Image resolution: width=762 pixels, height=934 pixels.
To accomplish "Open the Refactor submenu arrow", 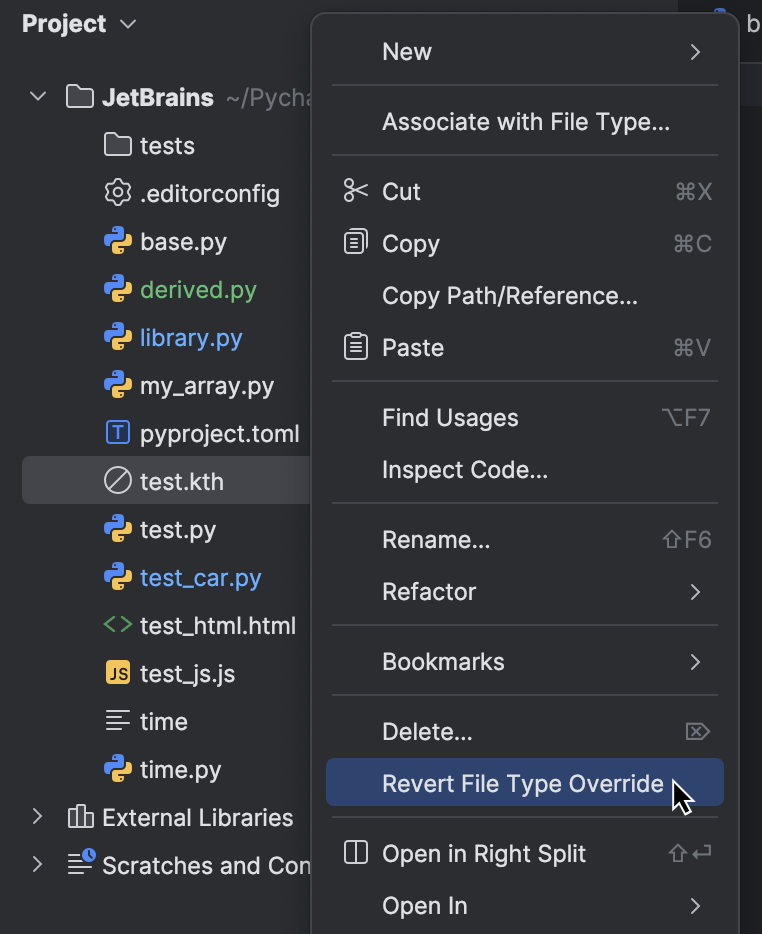I will [x=695, y=591].
